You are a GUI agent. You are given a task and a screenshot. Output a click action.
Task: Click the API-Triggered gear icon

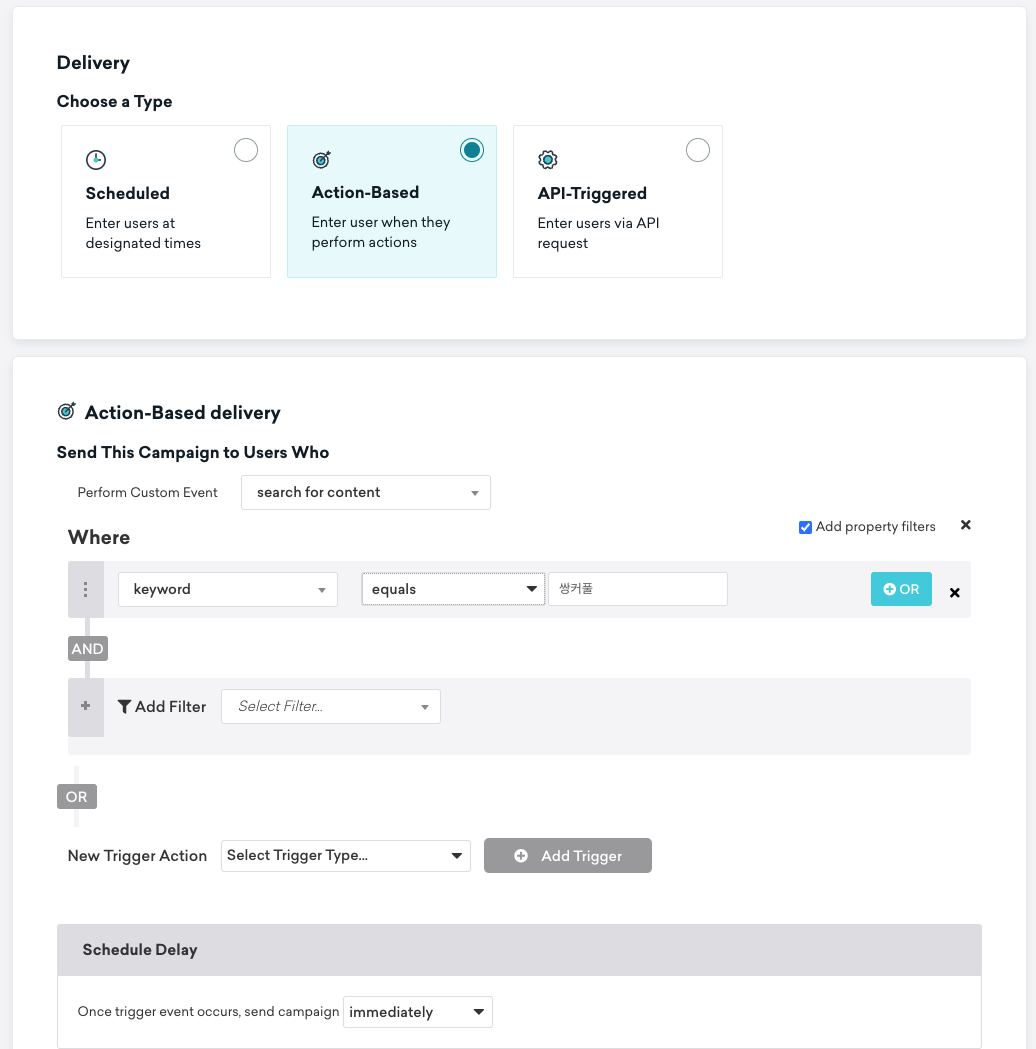pos(548,160)
